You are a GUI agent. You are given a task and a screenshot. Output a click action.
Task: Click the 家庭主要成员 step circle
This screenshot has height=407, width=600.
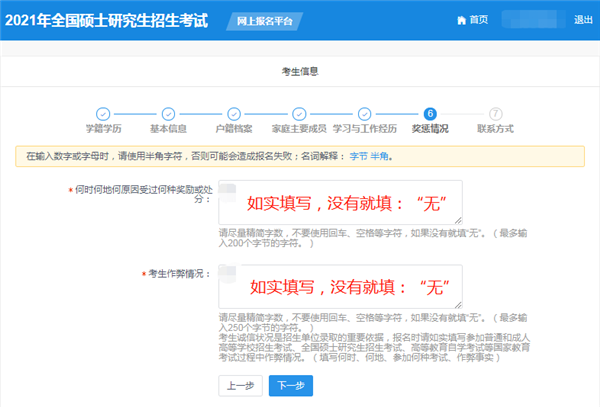coord(299,114)
